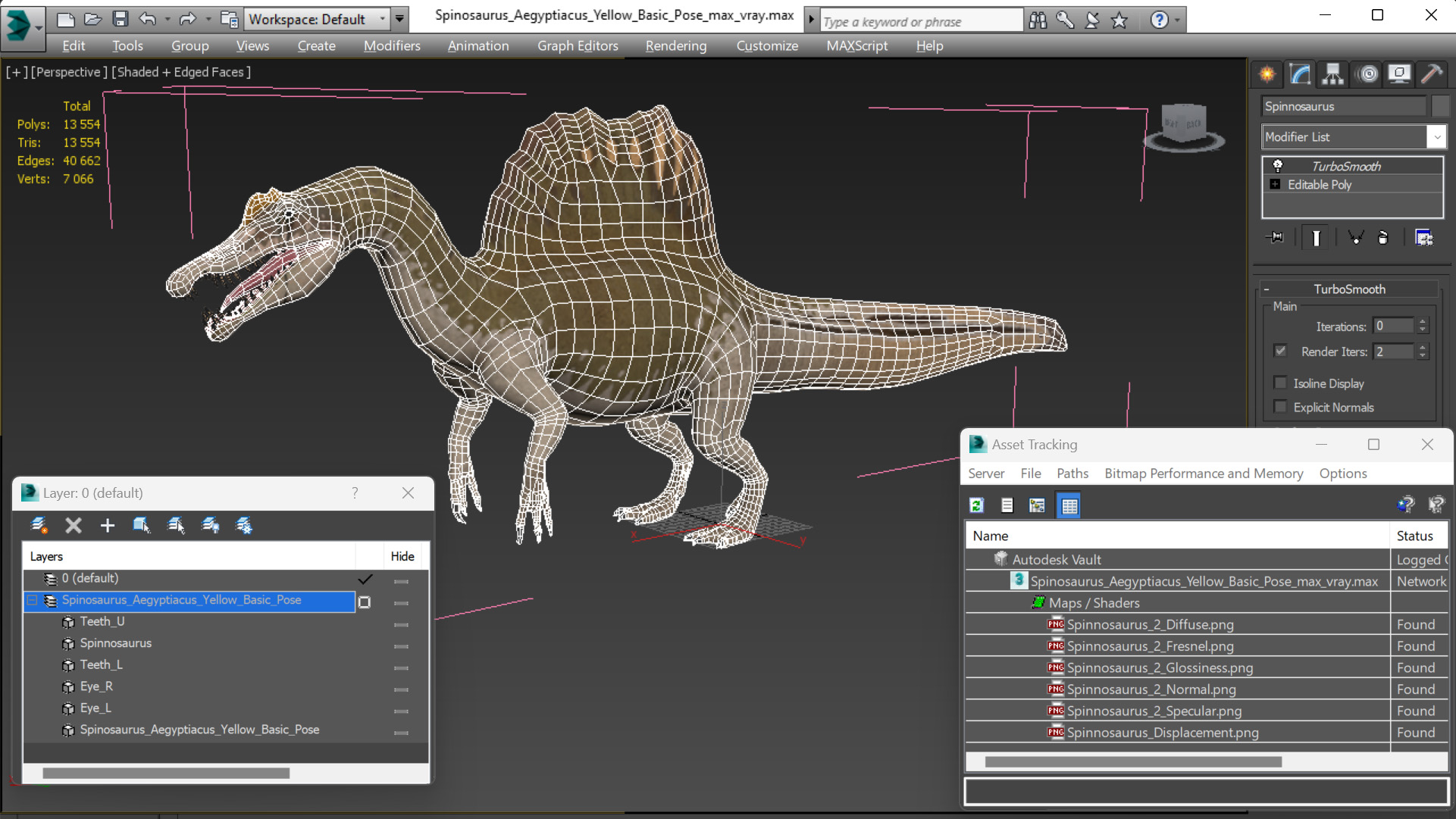1456x819 pixels.
Task: Enable Explicit Normals checkbox
Action: click(1280, 407)
